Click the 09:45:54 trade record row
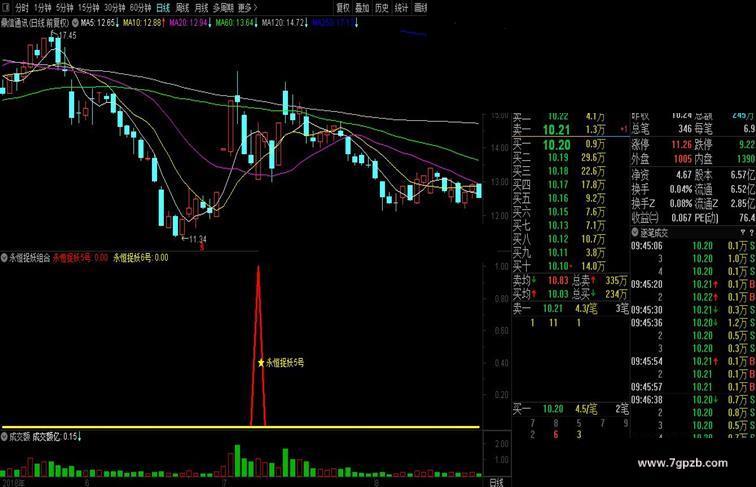 pos(693,361)
